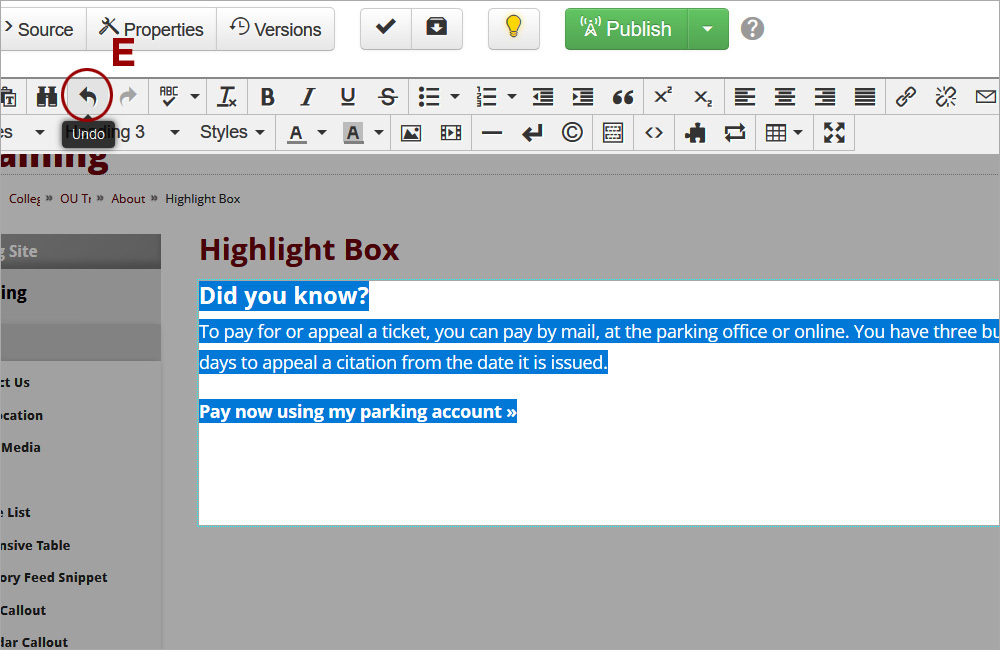The height and width of the screenshot is (650, 1000).
Task: Toggle underline formatting
Action: pyautogui.click(x=347, y=97)
